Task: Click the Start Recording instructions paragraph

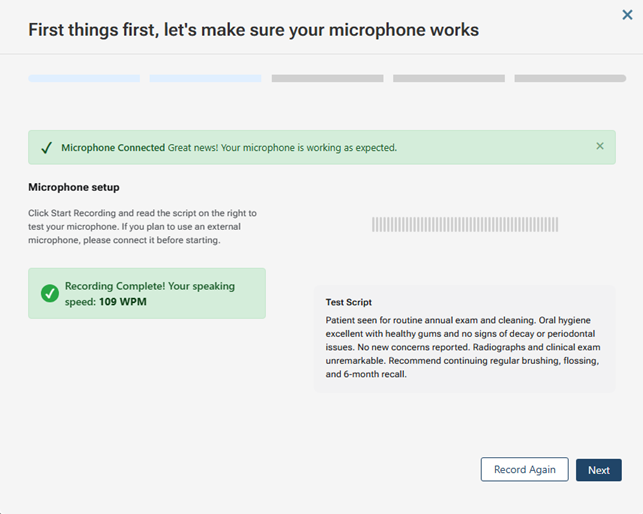Action: point(142,226)
